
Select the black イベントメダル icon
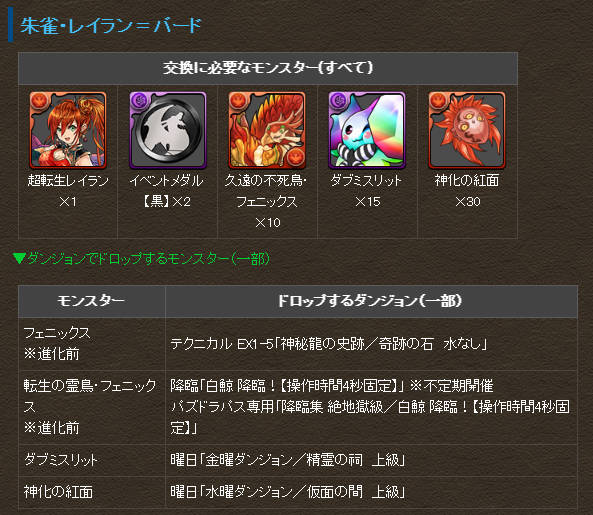[x=168, y=130]
